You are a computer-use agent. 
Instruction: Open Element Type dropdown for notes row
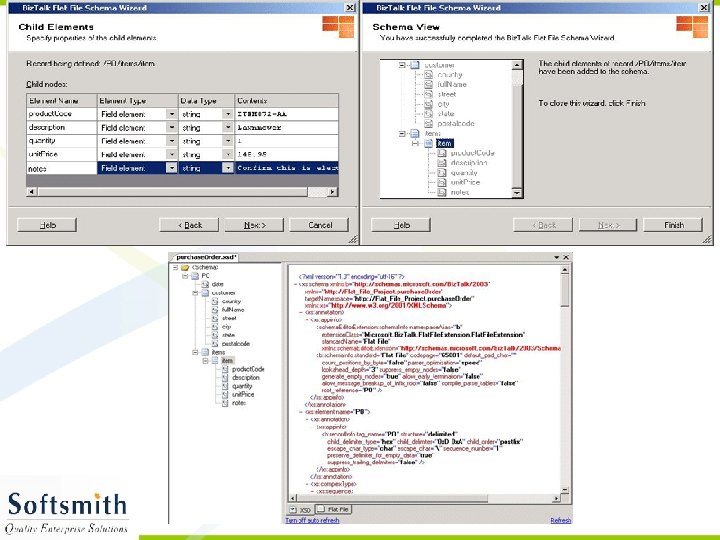click(171, 168)
